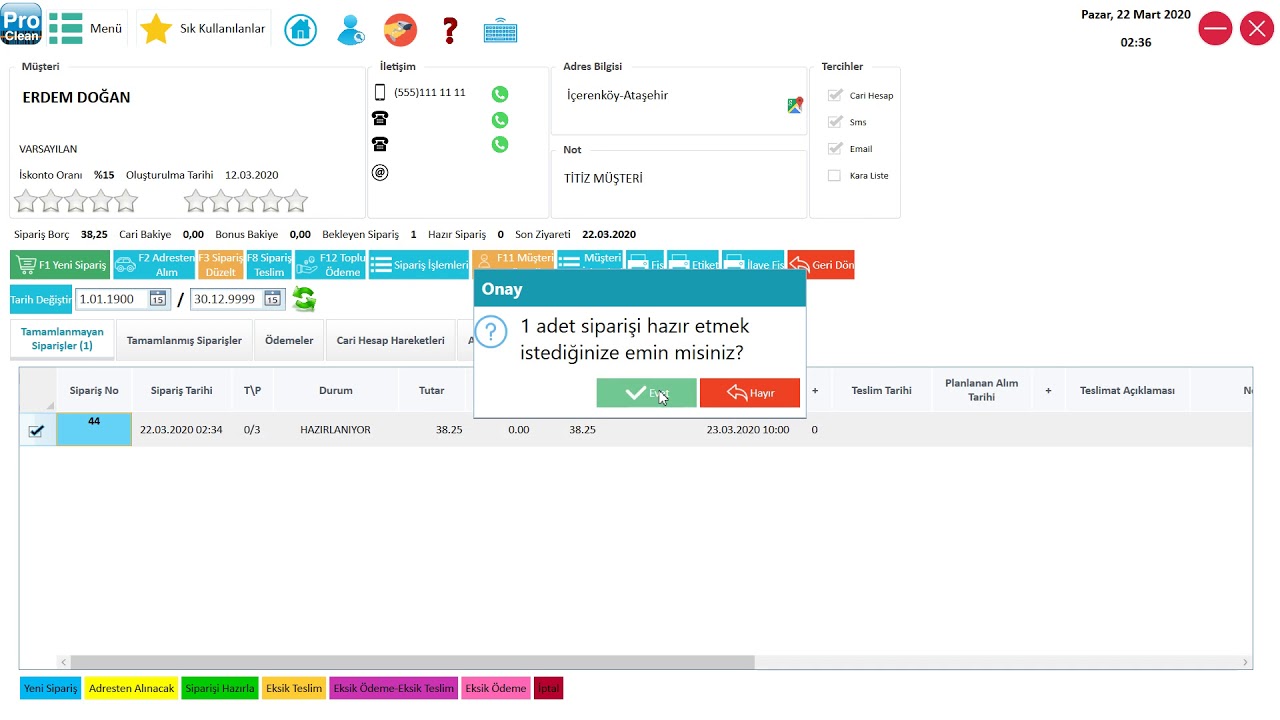The height and width of the screenshot is (720, 1280).
Task: Click WhatsApp icon beside second landline row
Action: click(x=500, y=144)
